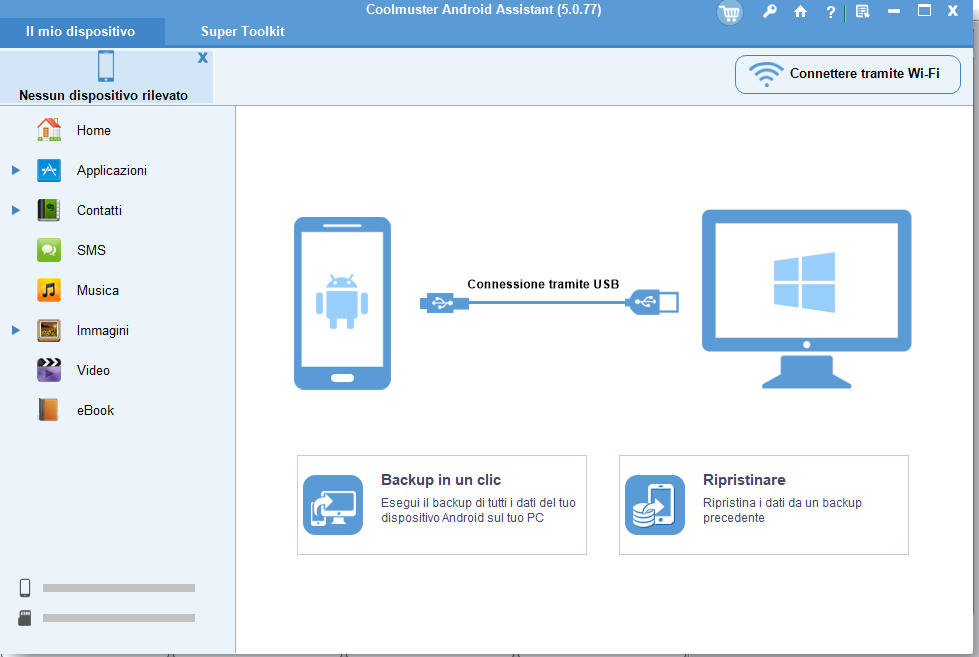Screen dimensions: 979x657
Task: Click the Coolmuster Android Assistant title text
Action: [483, 9]
